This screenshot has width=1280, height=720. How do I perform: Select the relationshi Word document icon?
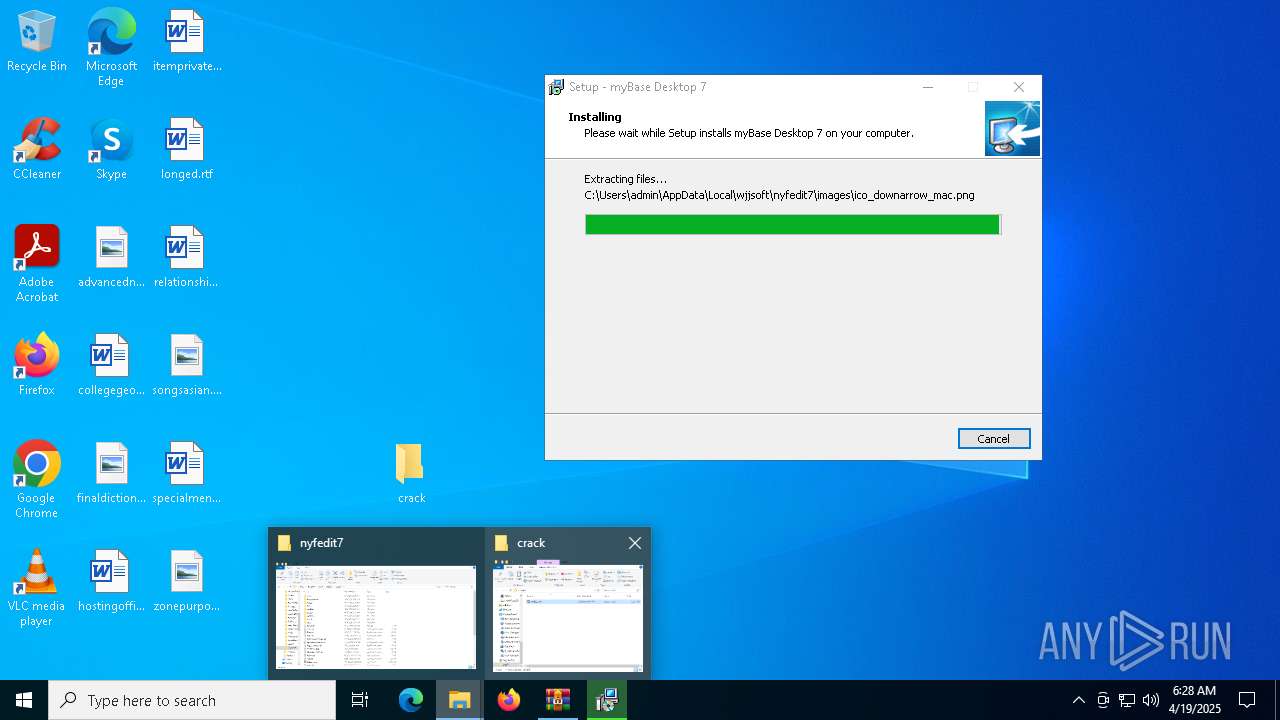point(186,258)
